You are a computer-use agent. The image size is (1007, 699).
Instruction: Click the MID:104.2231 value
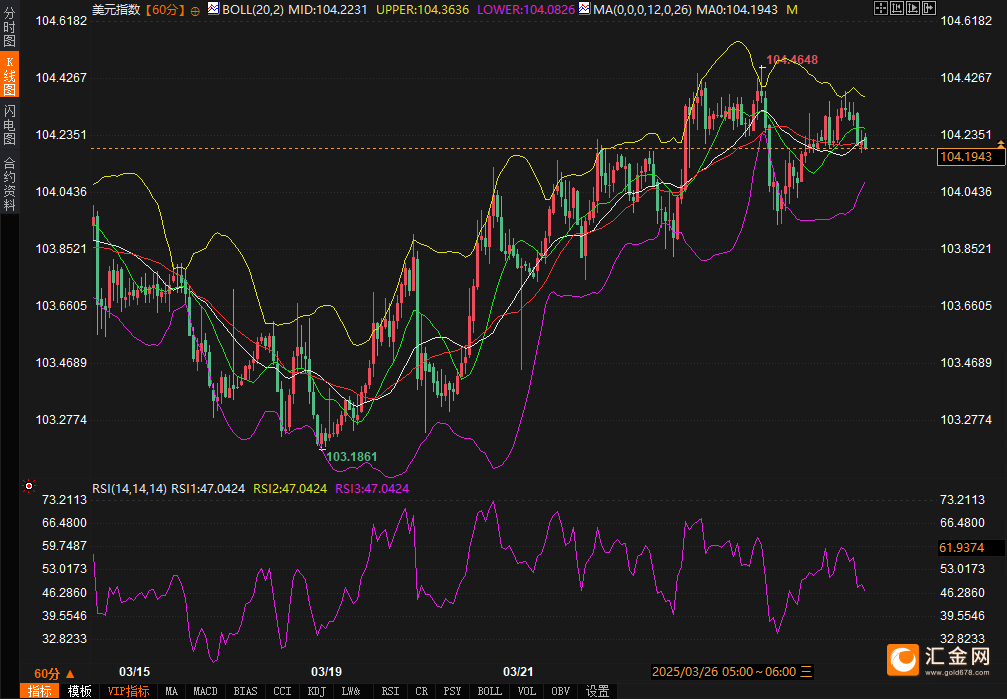click(328, 10)
